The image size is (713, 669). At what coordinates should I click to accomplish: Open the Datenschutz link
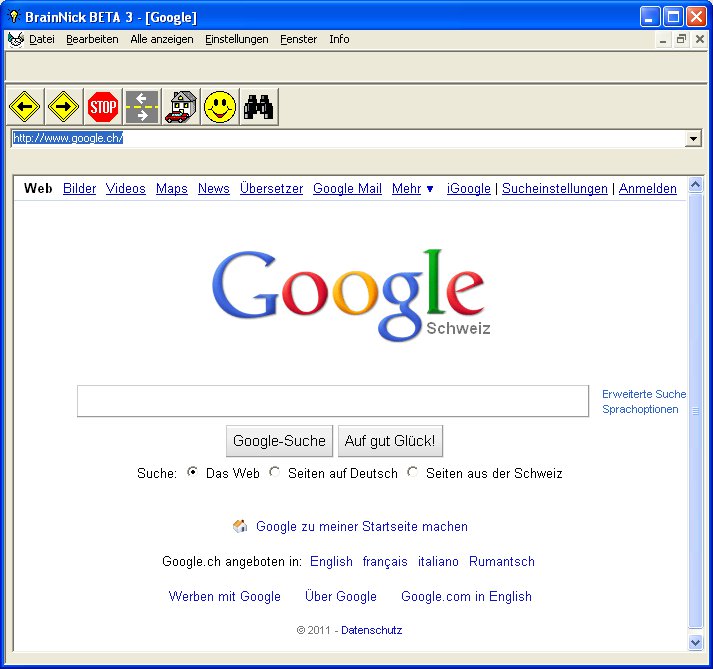click(372, 630)
